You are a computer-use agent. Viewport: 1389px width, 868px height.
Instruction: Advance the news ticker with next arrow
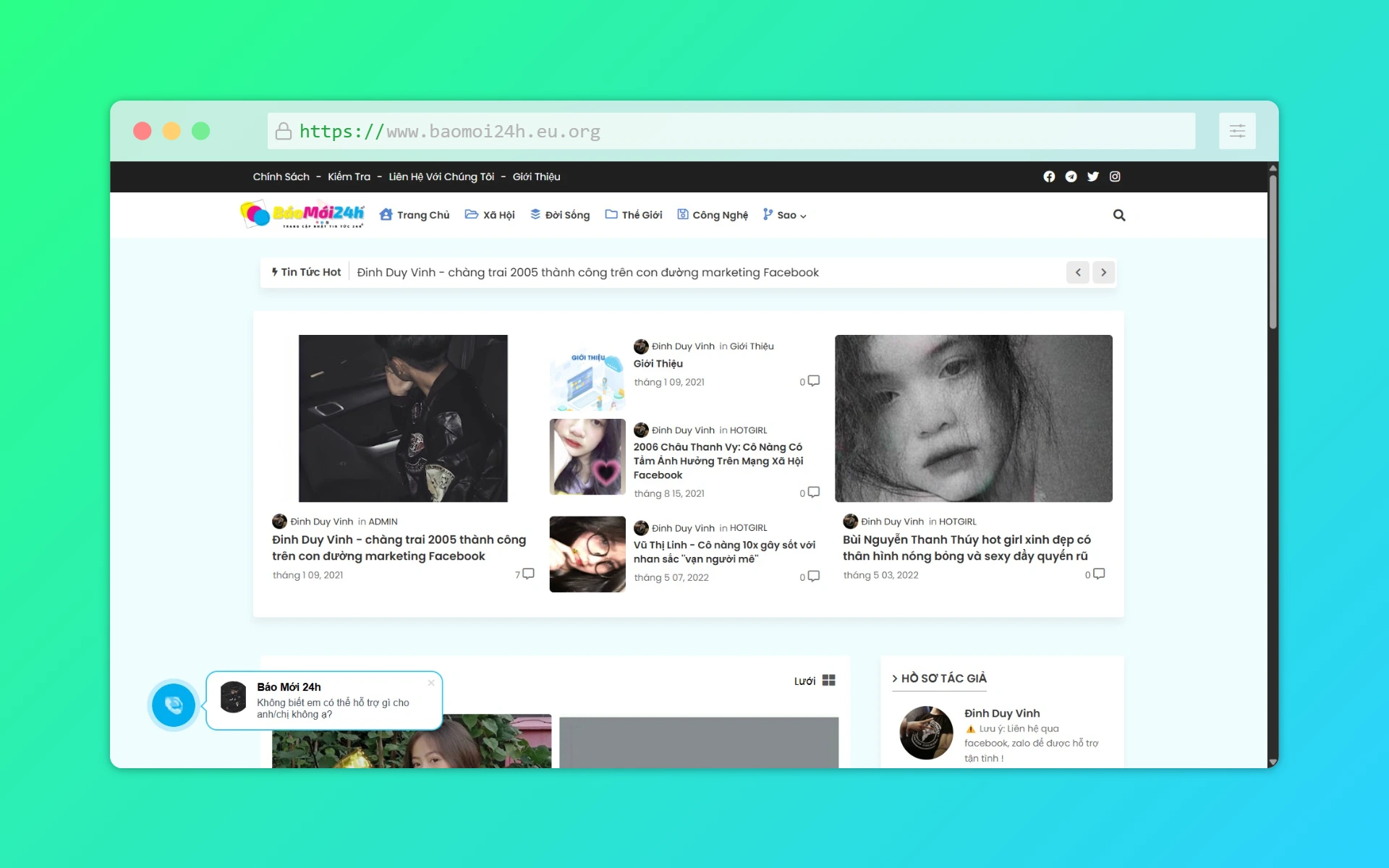point(1103,273)
